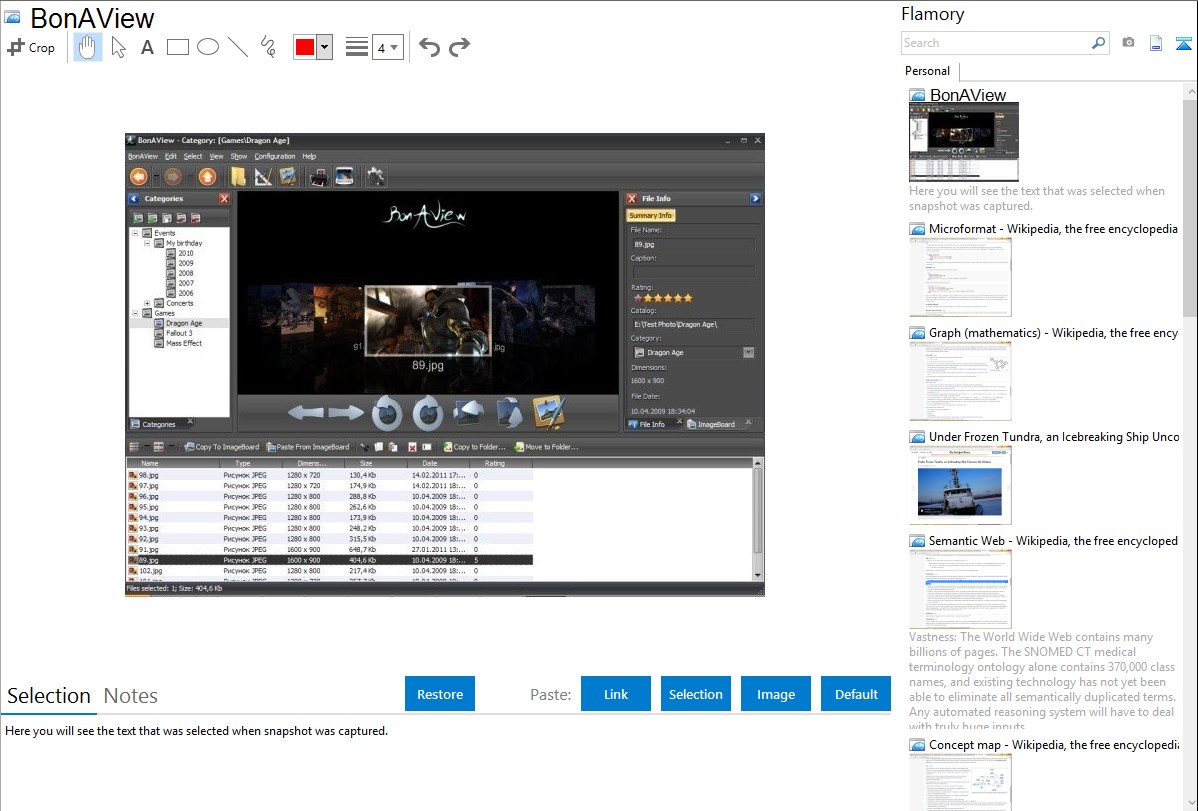
Task: Click the edit image pencil icon
Action: pyautogui.click(x=549, y=413)
